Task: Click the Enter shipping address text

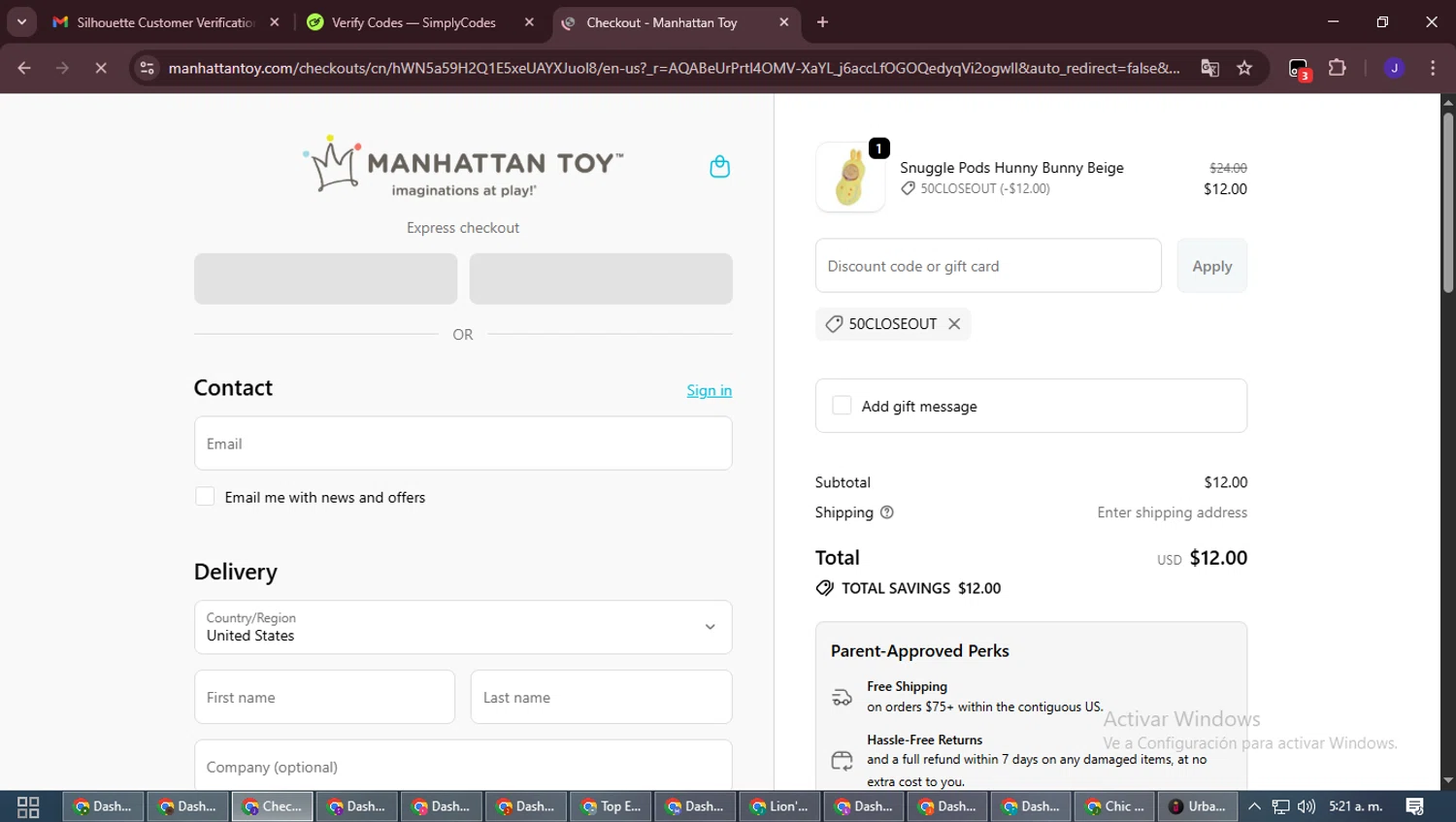Action: [x=1172, y=512]
